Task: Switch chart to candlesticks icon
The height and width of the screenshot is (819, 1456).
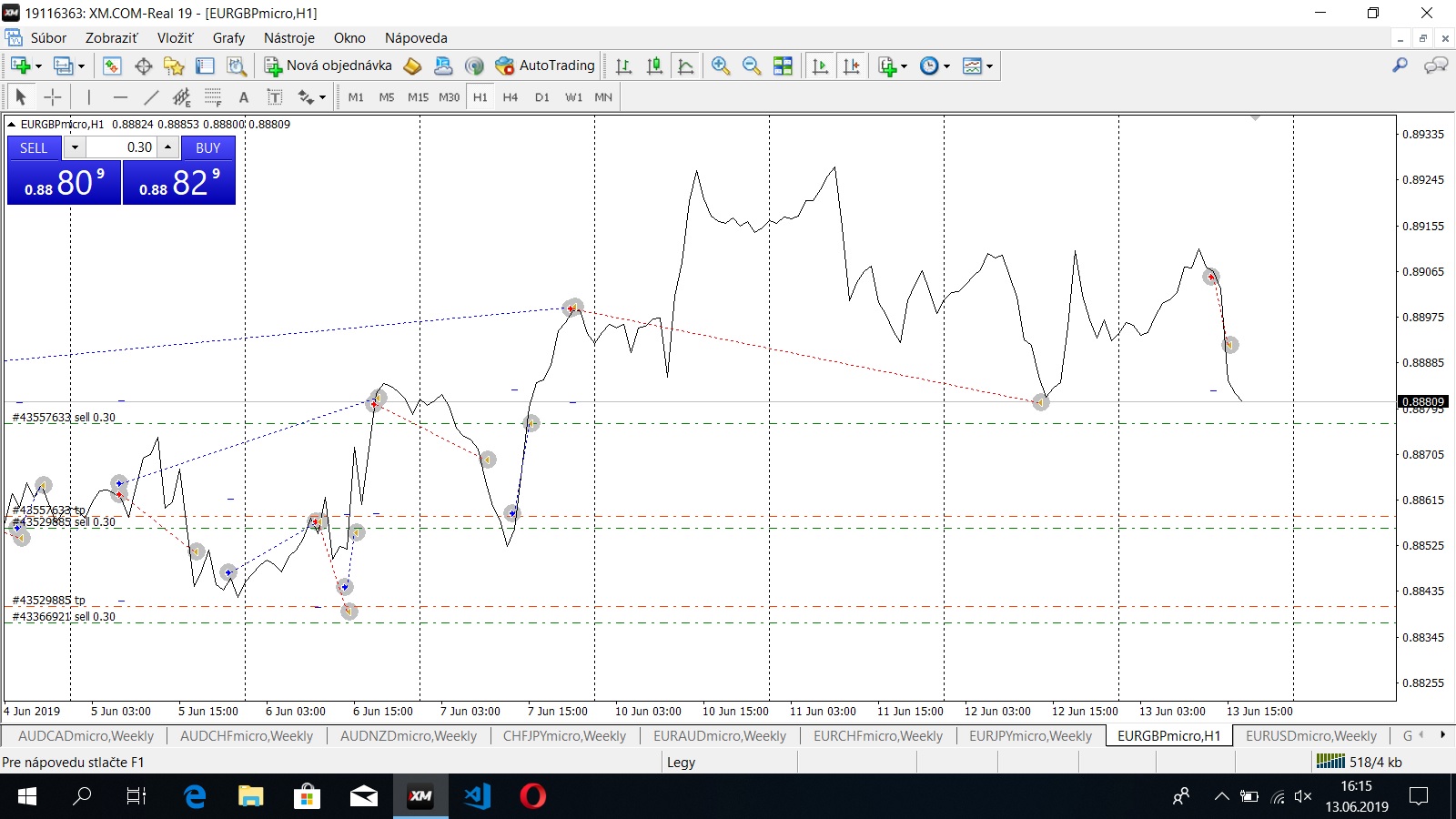Action: (654, 66)
